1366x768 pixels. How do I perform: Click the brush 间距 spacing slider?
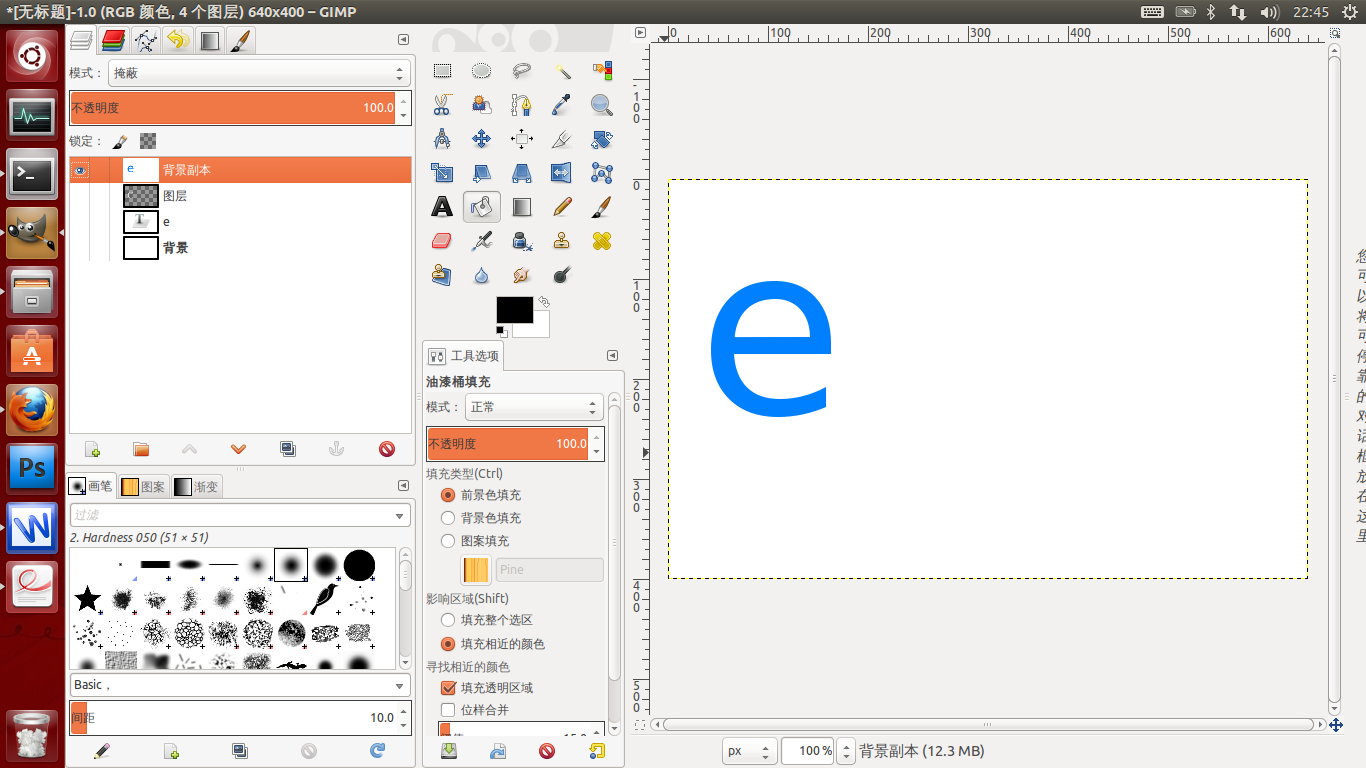coord(233,717)
